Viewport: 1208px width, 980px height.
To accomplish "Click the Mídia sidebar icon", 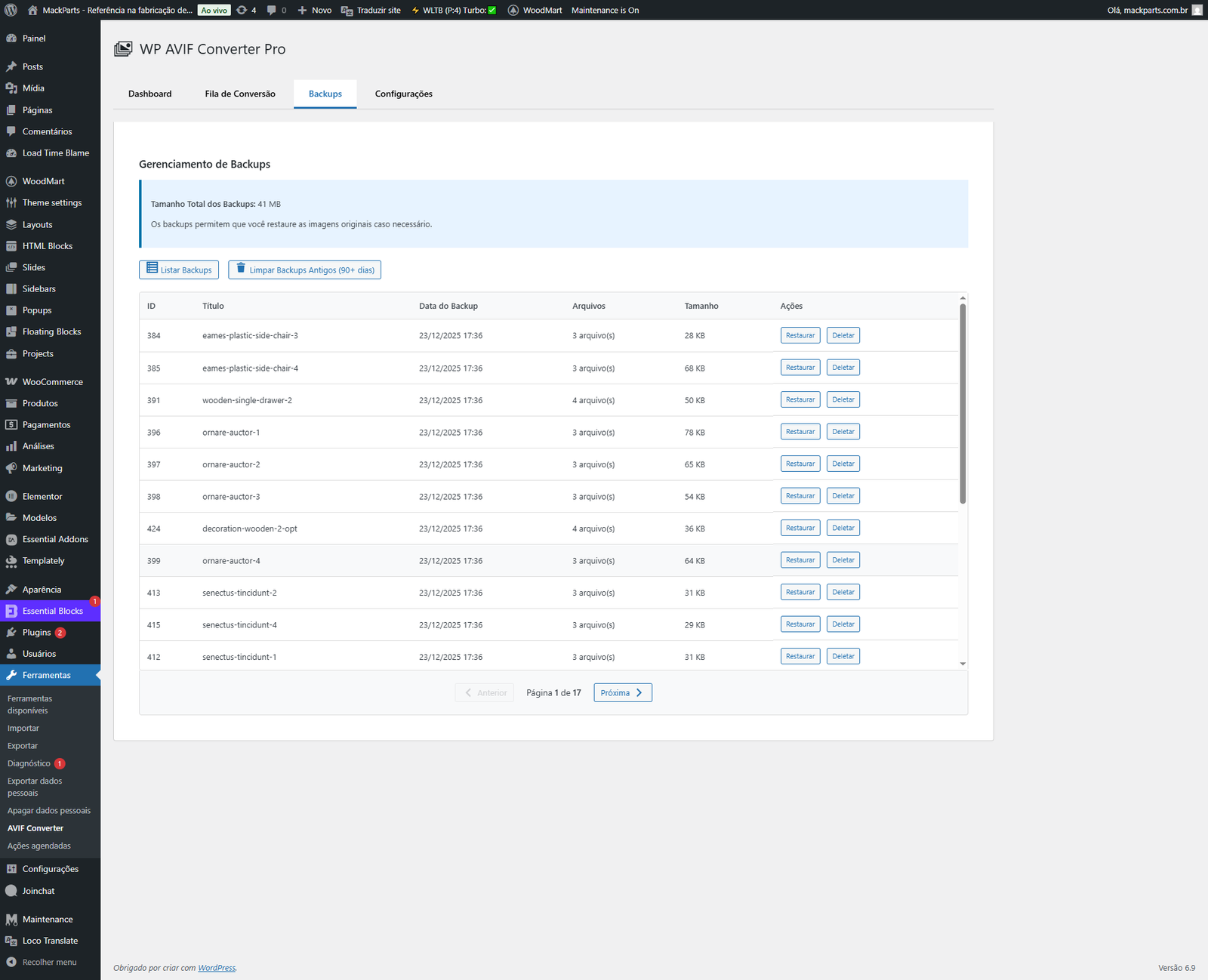I will 11,88.
